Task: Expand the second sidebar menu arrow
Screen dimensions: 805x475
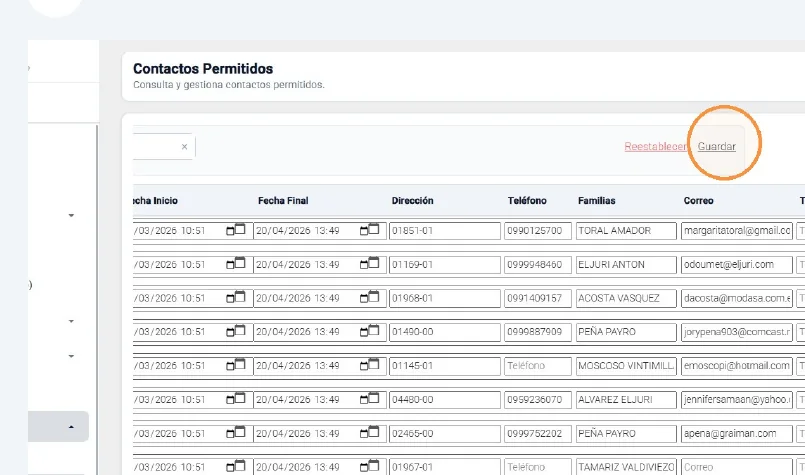Action: point(71,321)
